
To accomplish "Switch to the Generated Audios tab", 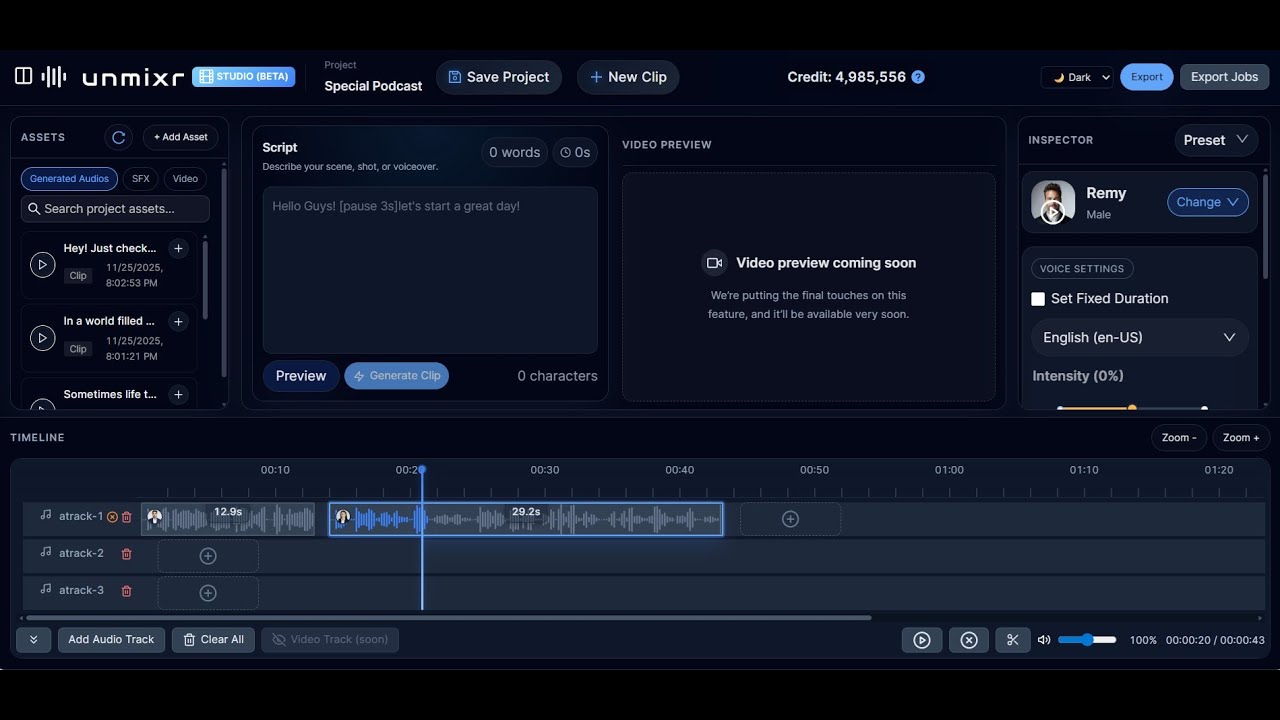I will (69, 179).
